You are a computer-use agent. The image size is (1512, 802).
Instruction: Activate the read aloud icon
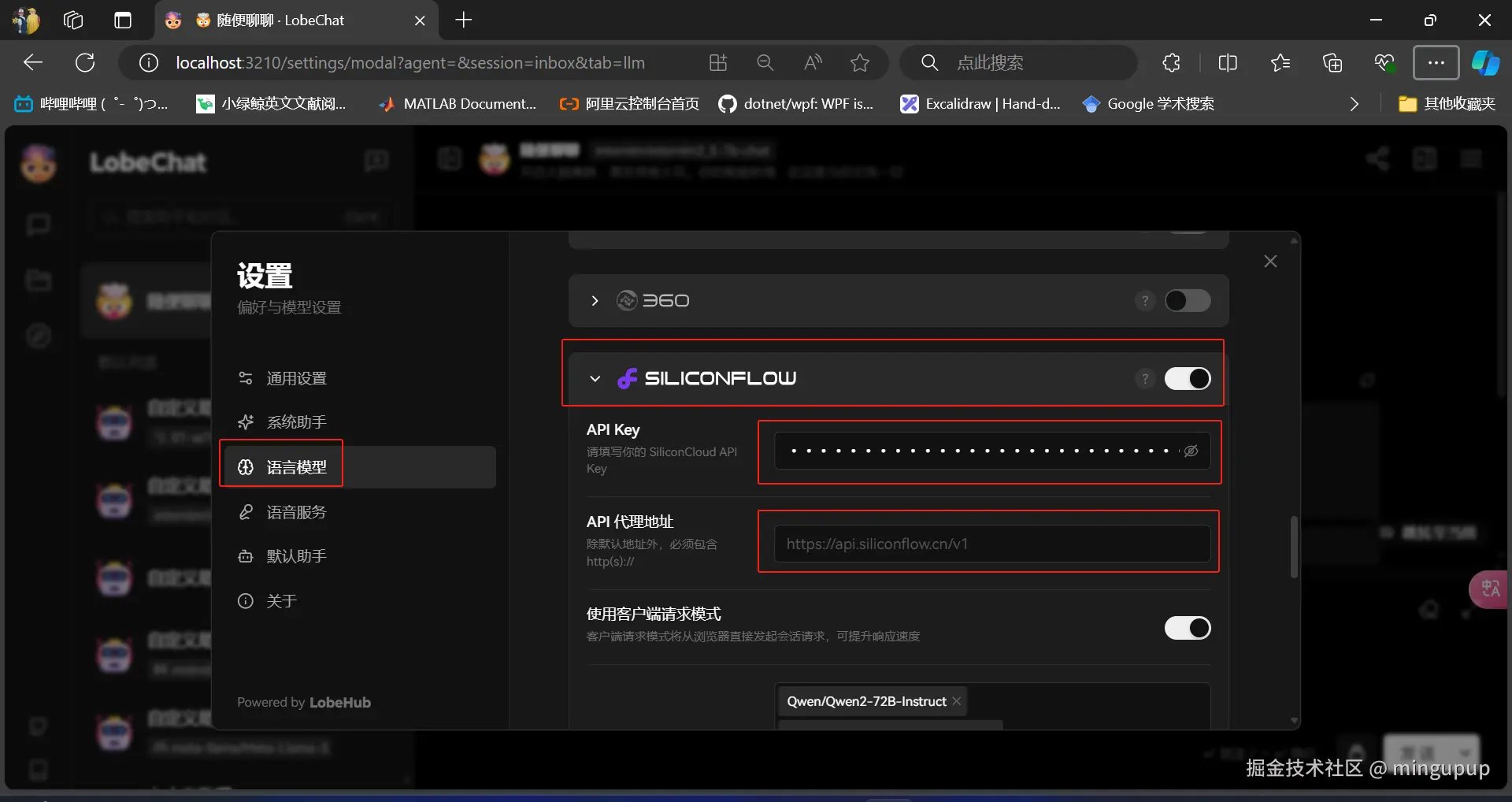click(x=813, y=62)
